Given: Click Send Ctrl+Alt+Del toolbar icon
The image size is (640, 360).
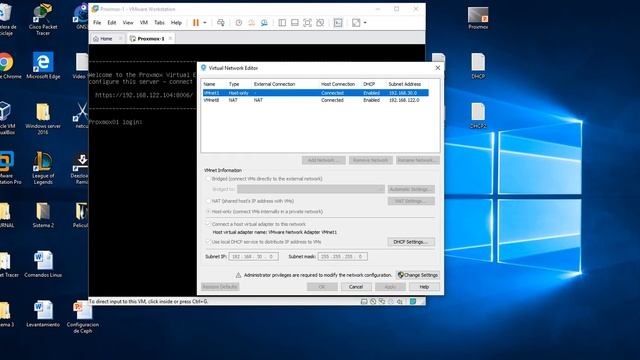Looking at the screenshot, I should coord(221,23).
